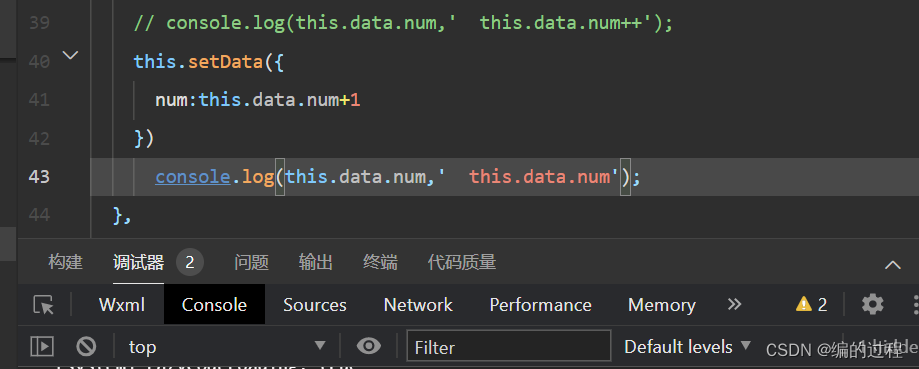Open the Network tab
Viewport: 919px width, 369px height.
[x=418, y=305]
